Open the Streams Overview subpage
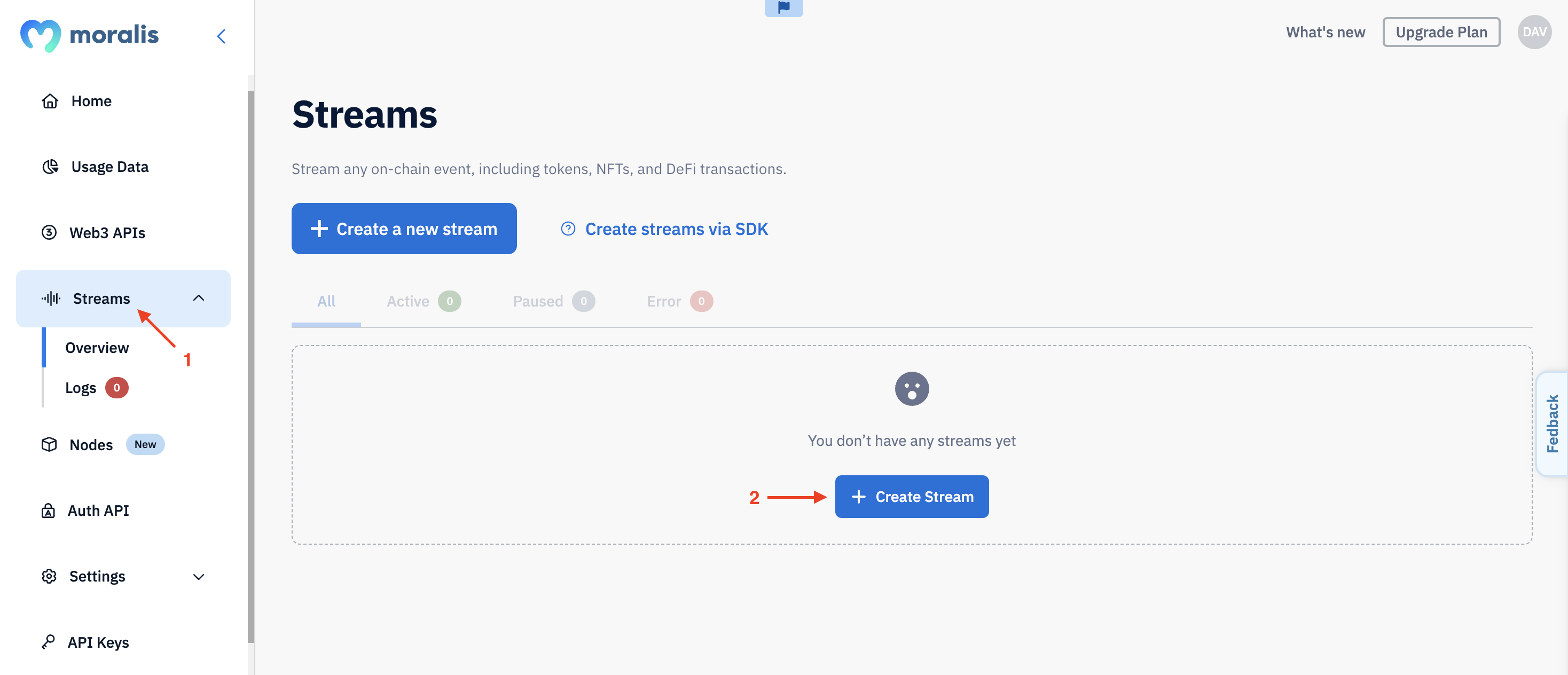Image resolution: width=1568 pixels, height=675 pixels. (97, 348)
